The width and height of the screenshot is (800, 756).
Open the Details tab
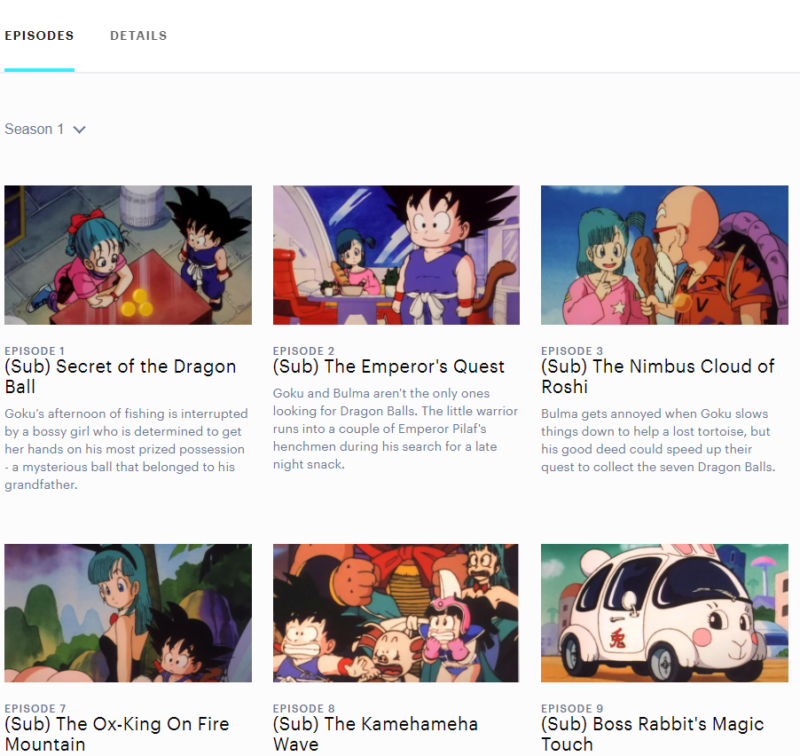point(138,36)
